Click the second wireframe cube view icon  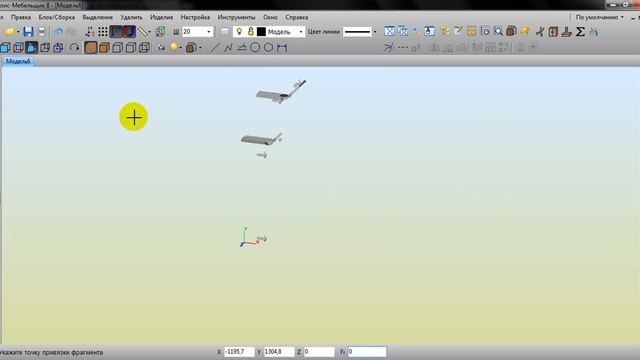pyautogui.click(x=18, y=48)
